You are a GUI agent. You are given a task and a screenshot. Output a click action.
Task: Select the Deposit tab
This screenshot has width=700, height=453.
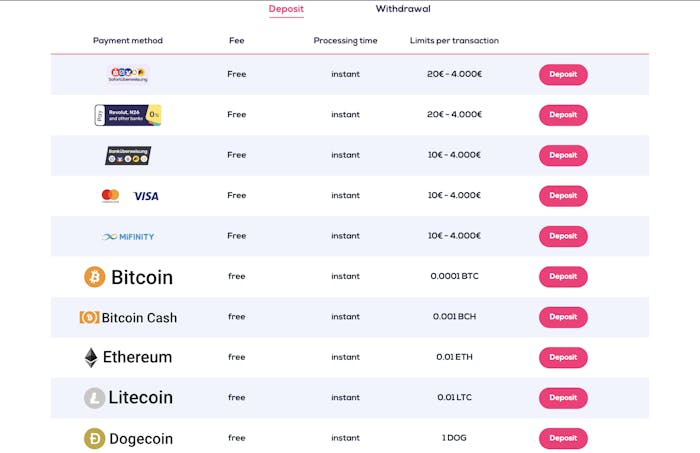[286, 9]
